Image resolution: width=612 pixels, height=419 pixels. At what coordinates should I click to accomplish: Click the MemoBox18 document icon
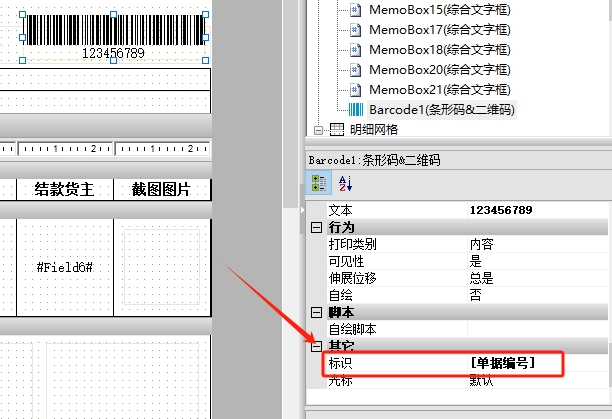click(355, 50)
